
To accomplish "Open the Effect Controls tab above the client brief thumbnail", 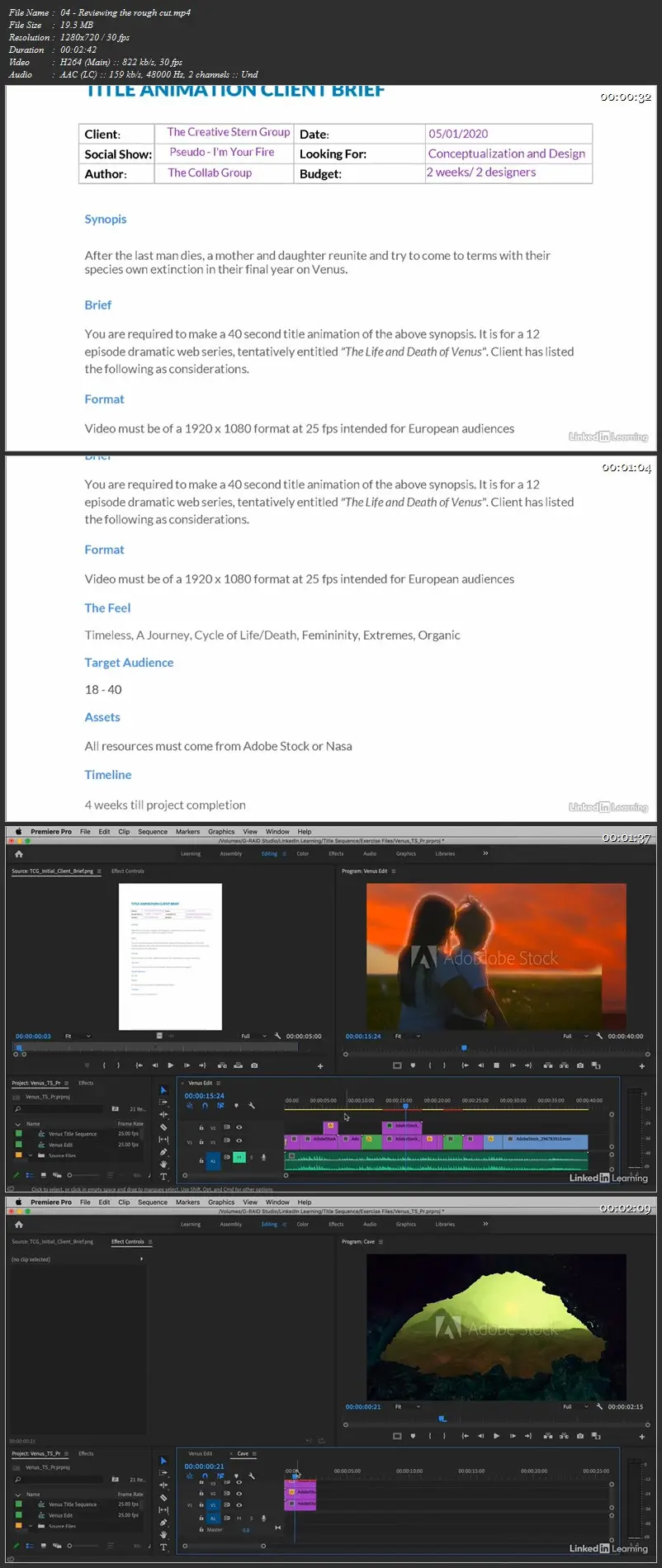I will tap(127, 871).
